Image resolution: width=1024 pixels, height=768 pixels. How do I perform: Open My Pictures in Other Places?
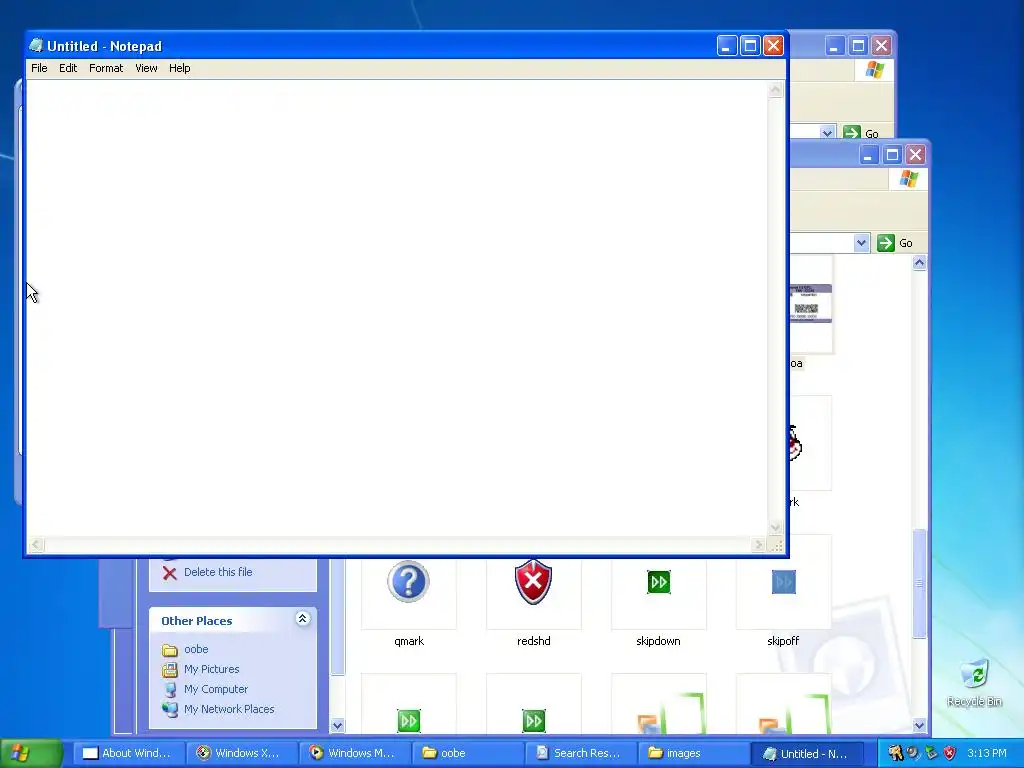pos(212,669)
